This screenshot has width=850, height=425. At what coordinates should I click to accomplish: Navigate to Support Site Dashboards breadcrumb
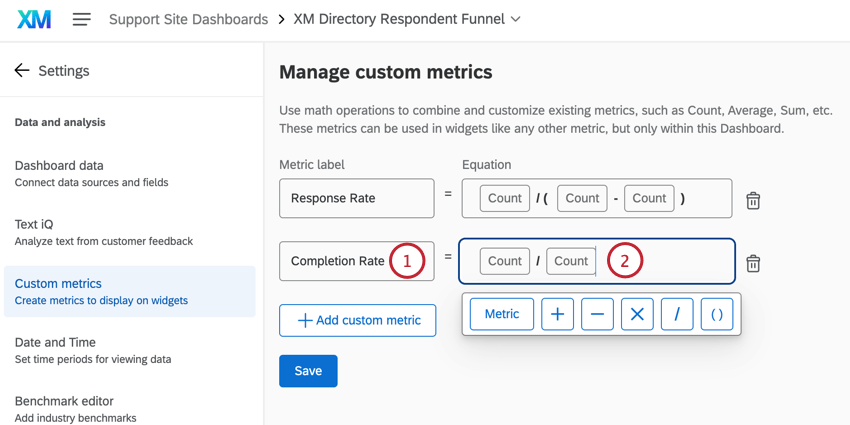click(188, 19)
